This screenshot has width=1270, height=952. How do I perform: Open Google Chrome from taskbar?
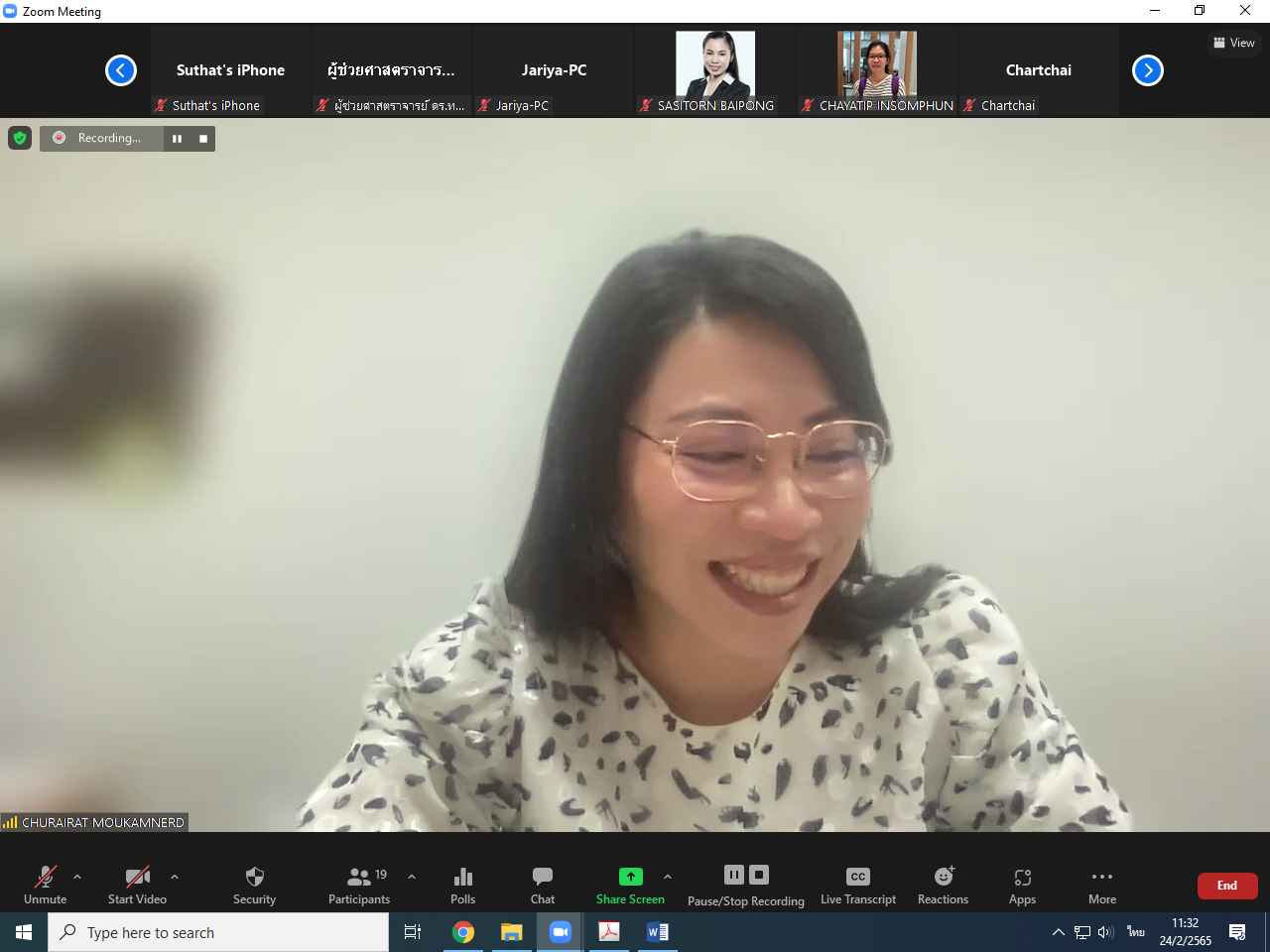pos(463,932)
